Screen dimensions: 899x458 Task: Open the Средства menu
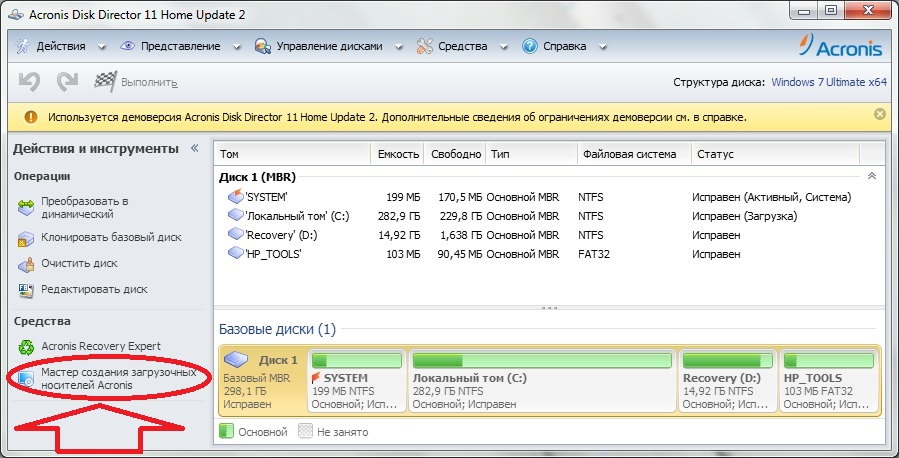(463, 46)
